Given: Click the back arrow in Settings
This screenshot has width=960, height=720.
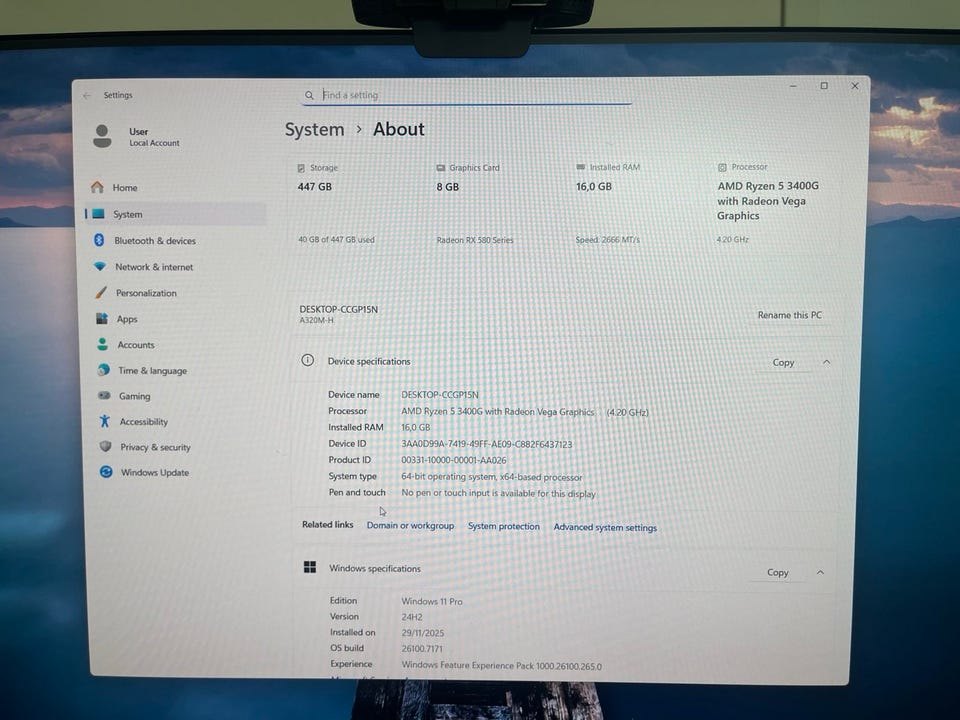Looking at the screenshot, I should click(x=87, y=96).
